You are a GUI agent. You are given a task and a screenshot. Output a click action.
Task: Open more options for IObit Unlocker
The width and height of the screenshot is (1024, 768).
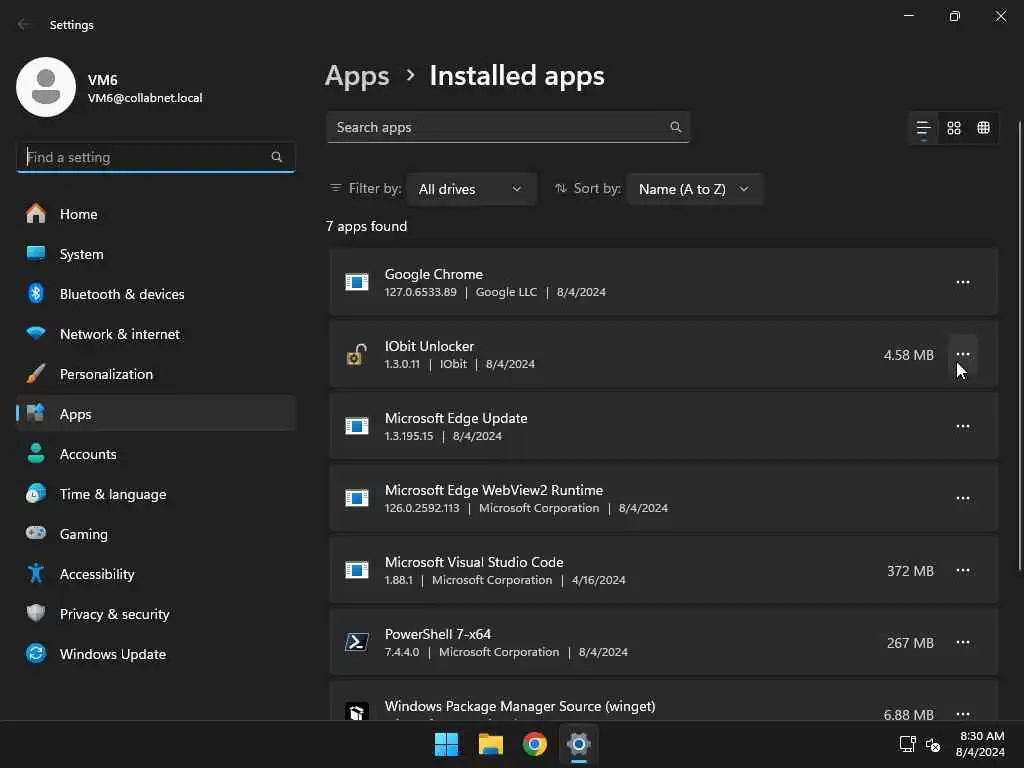tap(962, 355)
